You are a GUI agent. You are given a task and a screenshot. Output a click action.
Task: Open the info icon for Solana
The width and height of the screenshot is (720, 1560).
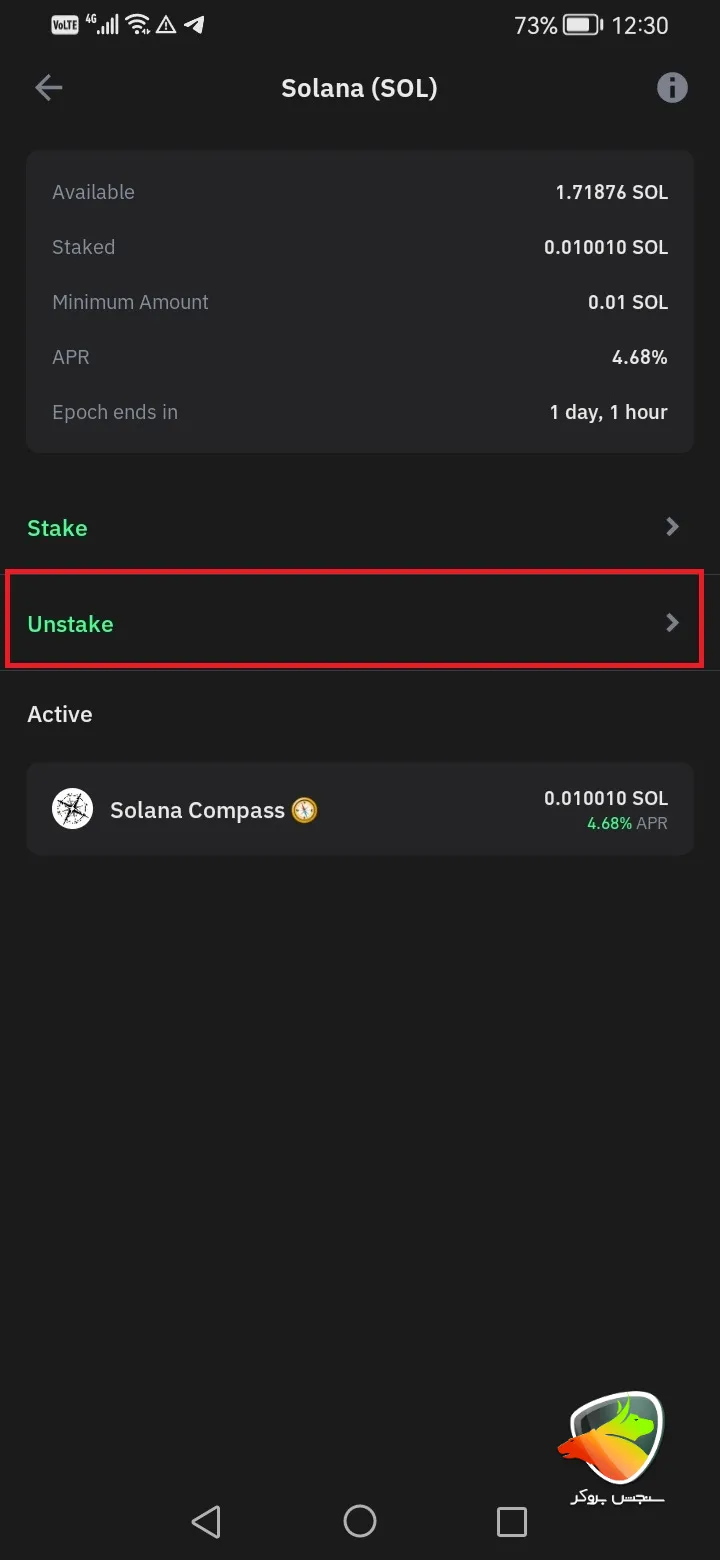pos(672,88)
